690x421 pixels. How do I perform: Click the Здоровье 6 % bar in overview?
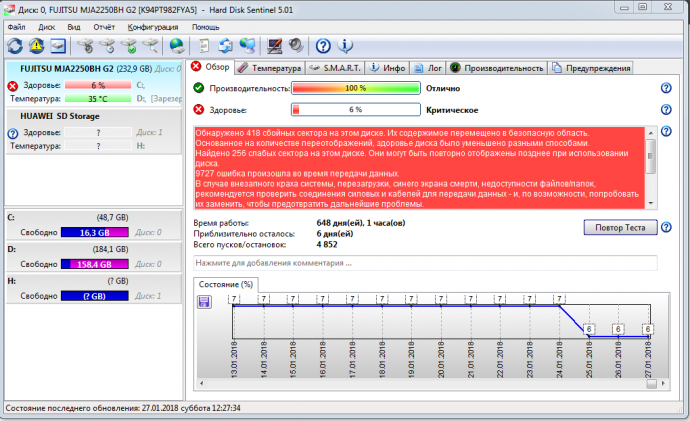click(x=356, y=110)
